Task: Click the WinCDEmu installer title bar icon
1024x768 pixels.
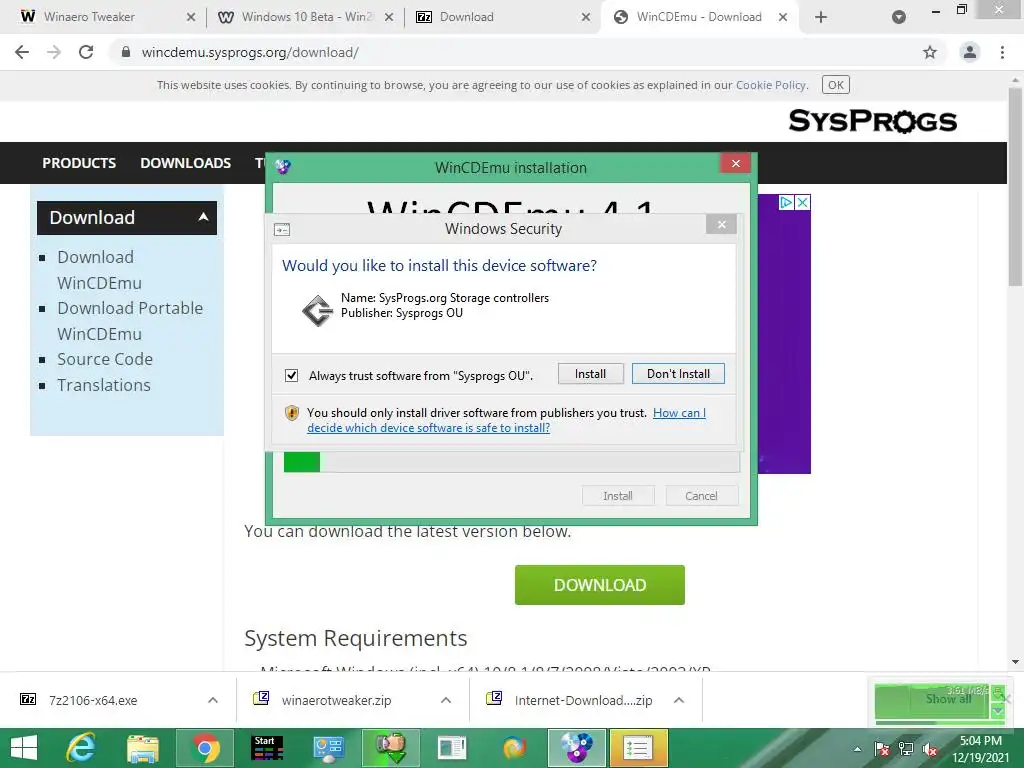Action: point(283,167)
